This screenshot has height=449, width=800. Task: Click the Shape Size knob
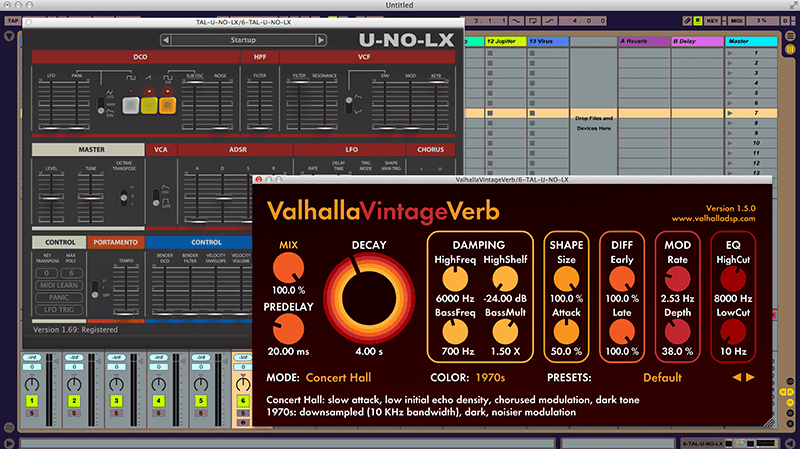566,279
